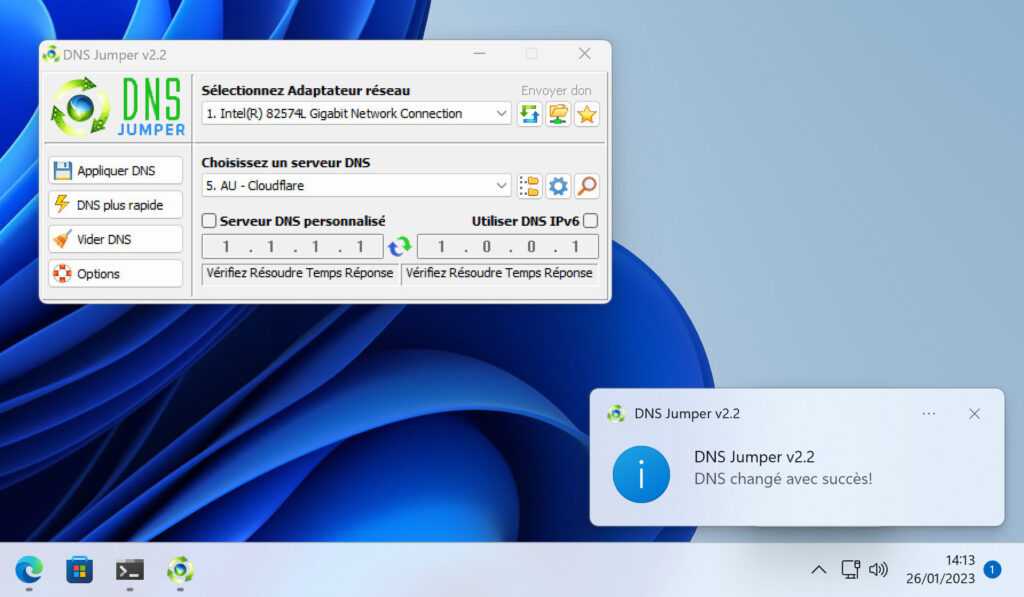The image size is (1024, 597).
Task: Click the network tray icon
Action: click(x=850, y=570)
